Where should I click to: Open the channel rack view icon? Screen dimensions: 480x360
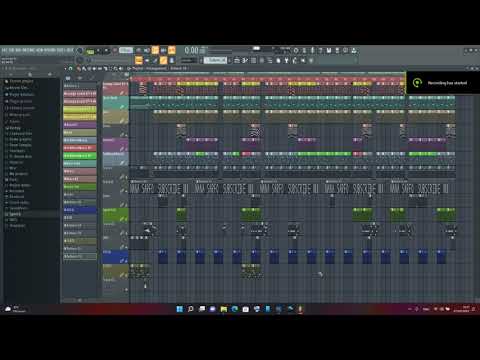point(155,60)
